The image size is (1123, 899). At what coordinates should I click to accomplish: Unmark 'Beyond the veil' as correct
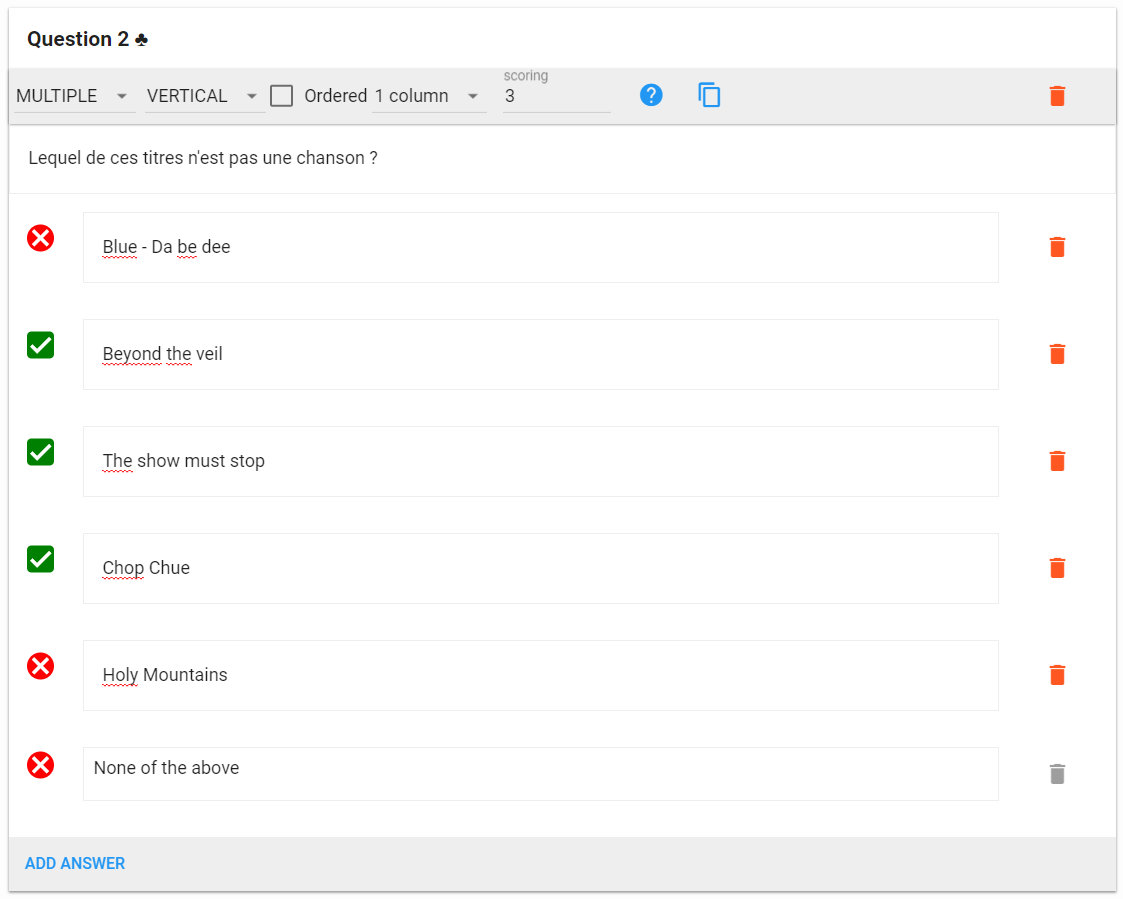point(40,345)
